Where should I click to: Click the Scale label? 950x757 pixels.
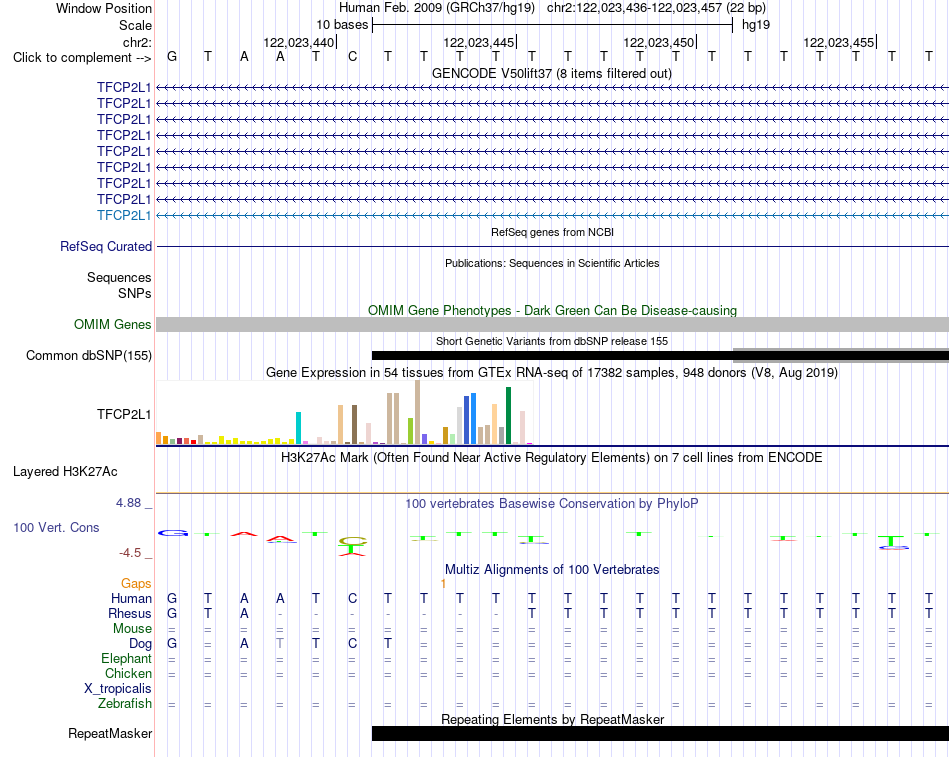click(x=136, y=25)
